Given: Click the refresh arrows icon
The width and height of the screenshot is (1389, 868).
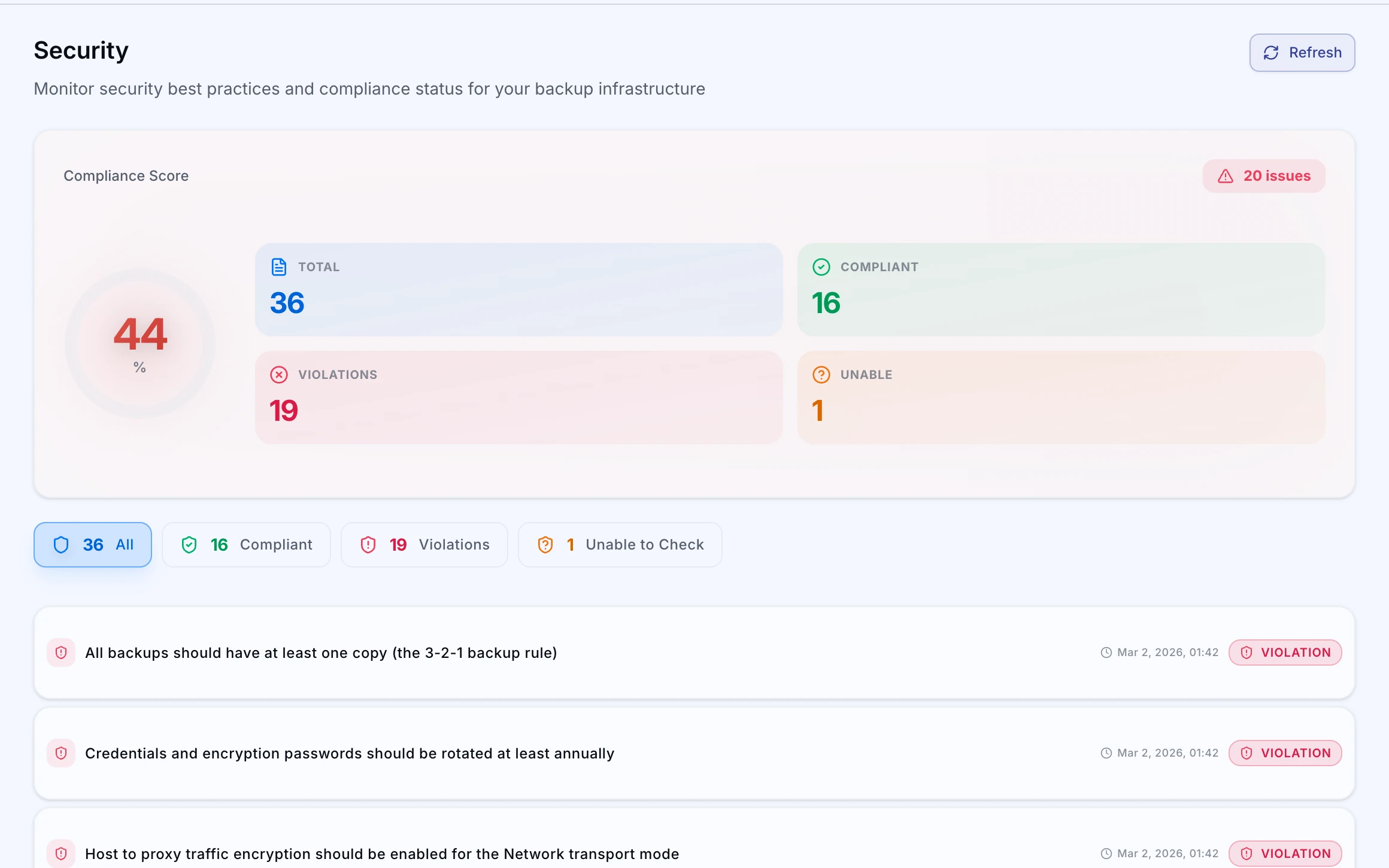Looking at the screenshot, I should [1271, 53].
